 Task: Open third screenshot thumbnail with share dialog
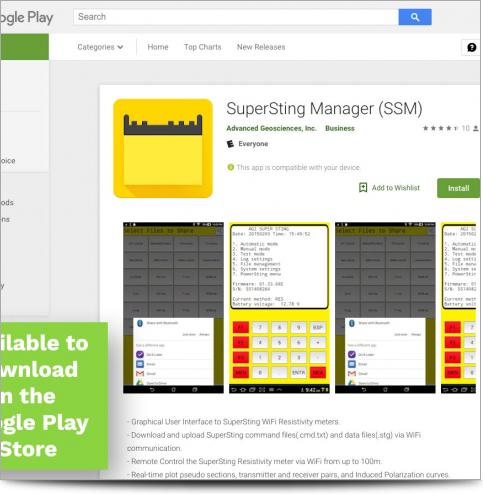[385, 308]
